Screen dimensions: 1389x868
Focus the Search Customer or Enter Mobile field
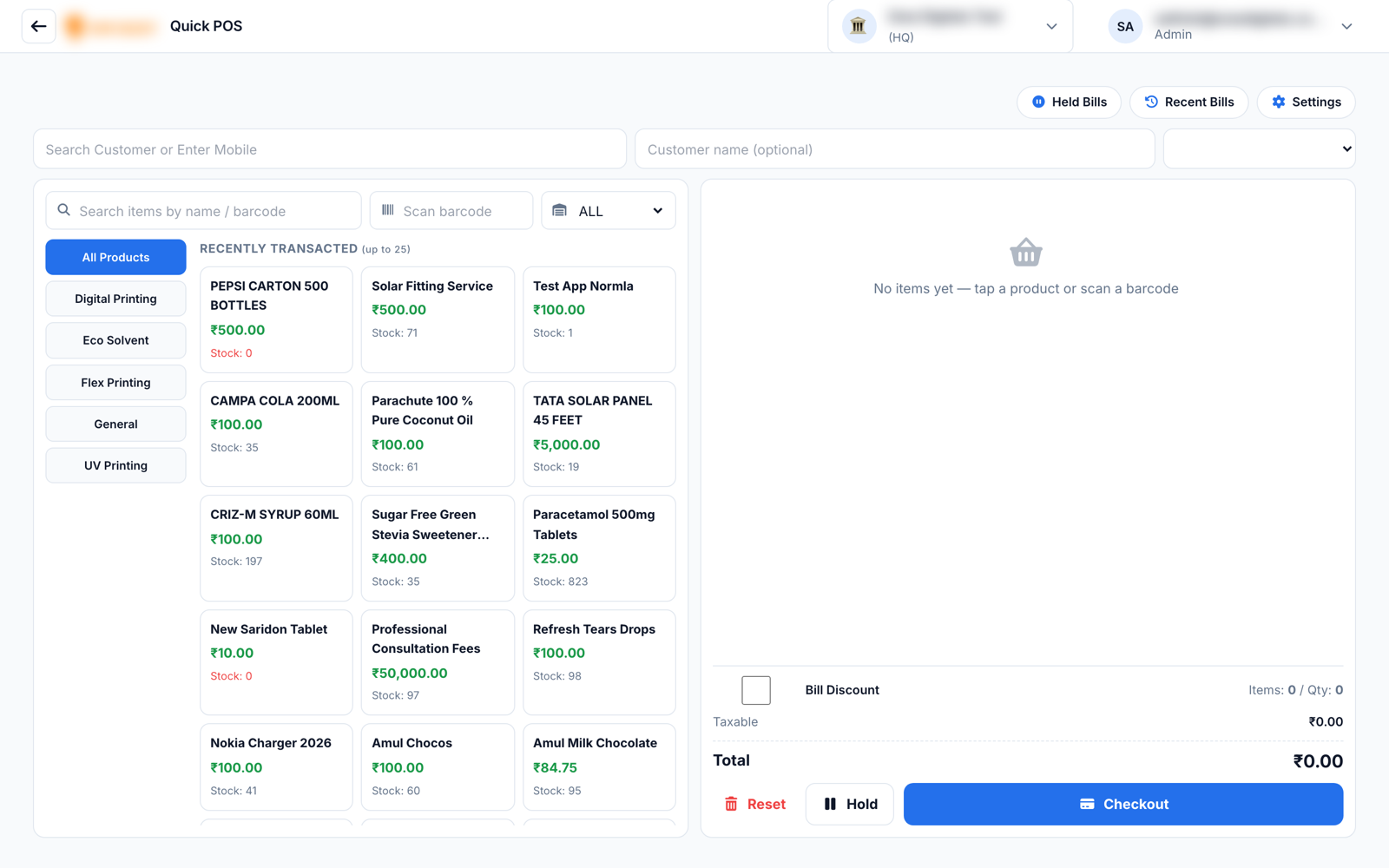[330, 149]
